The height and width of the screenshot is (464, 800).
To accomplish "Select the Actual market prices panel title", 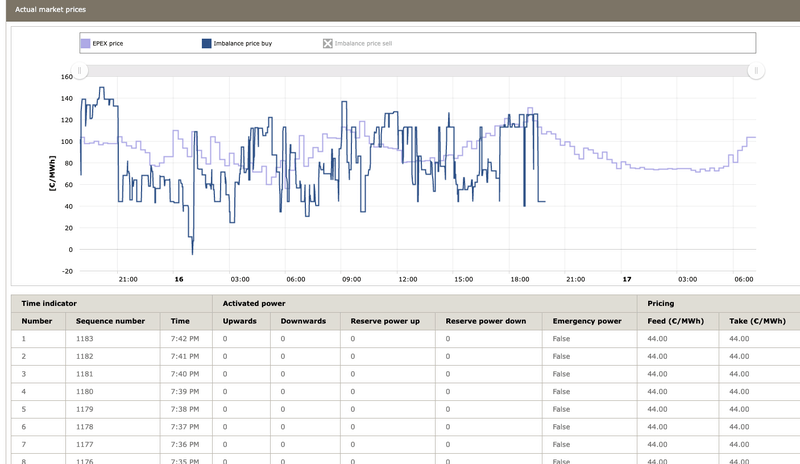I will (48, 8).
